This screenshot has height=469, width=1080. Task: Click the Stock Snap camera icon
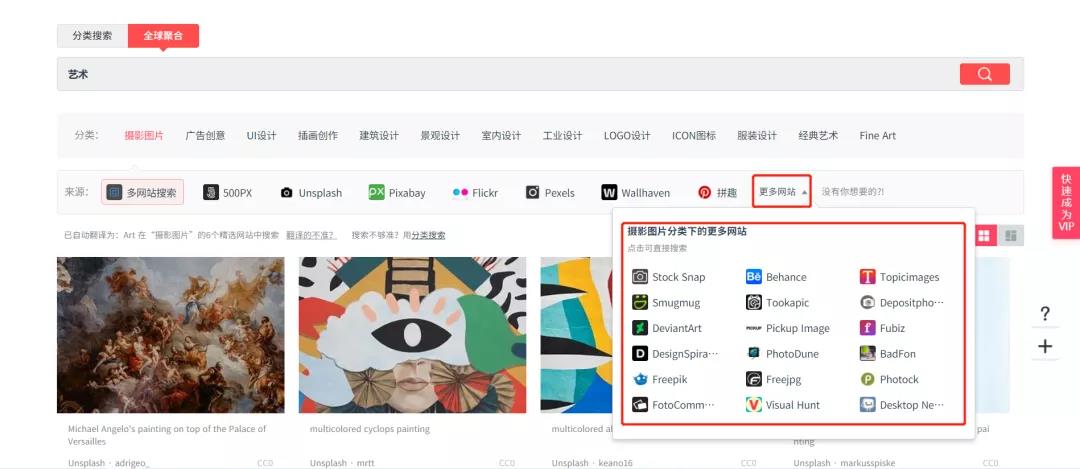(640, 277)
